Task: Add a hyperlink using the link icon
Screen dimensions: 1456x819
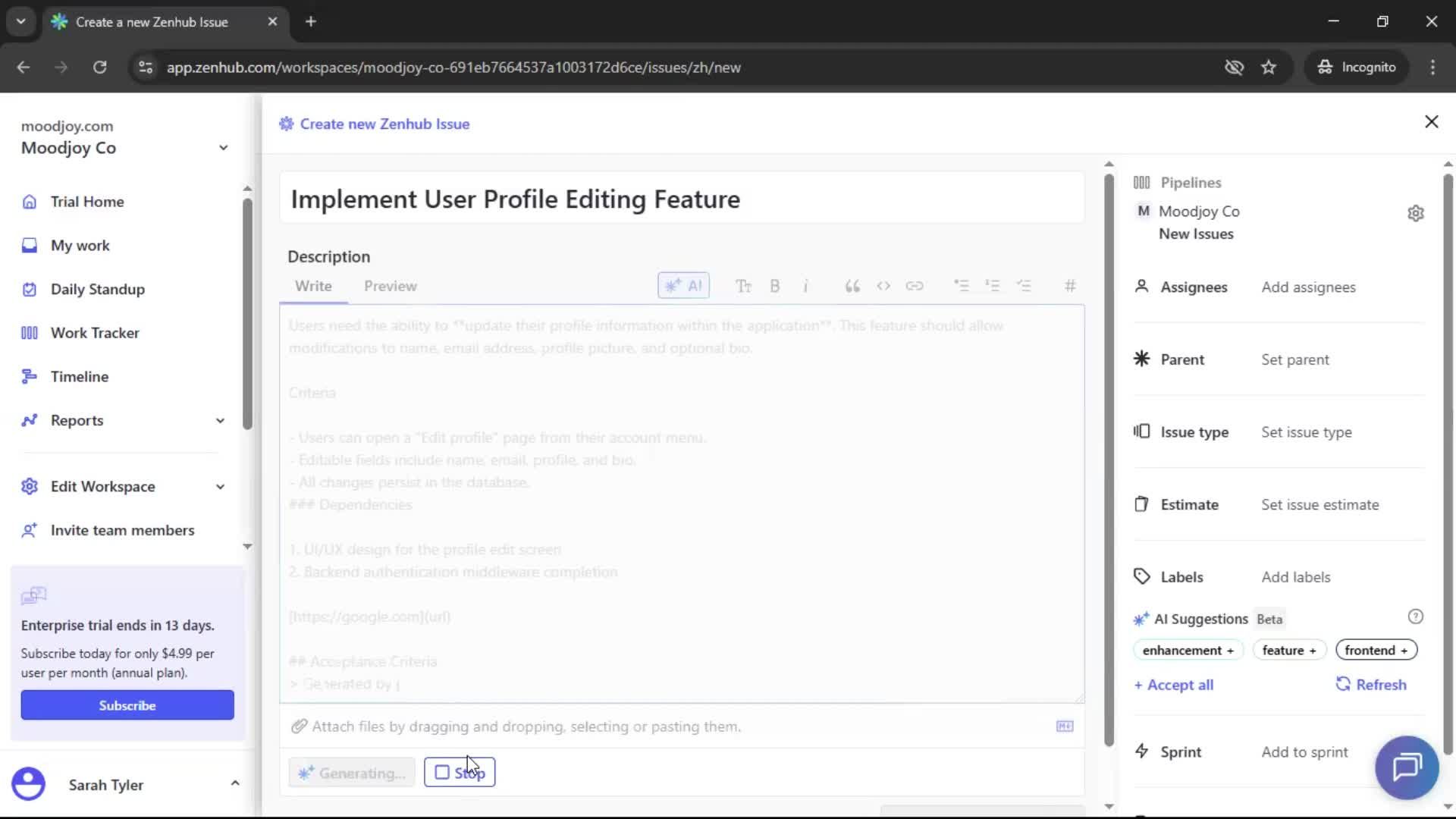Action: coord(915,286)
